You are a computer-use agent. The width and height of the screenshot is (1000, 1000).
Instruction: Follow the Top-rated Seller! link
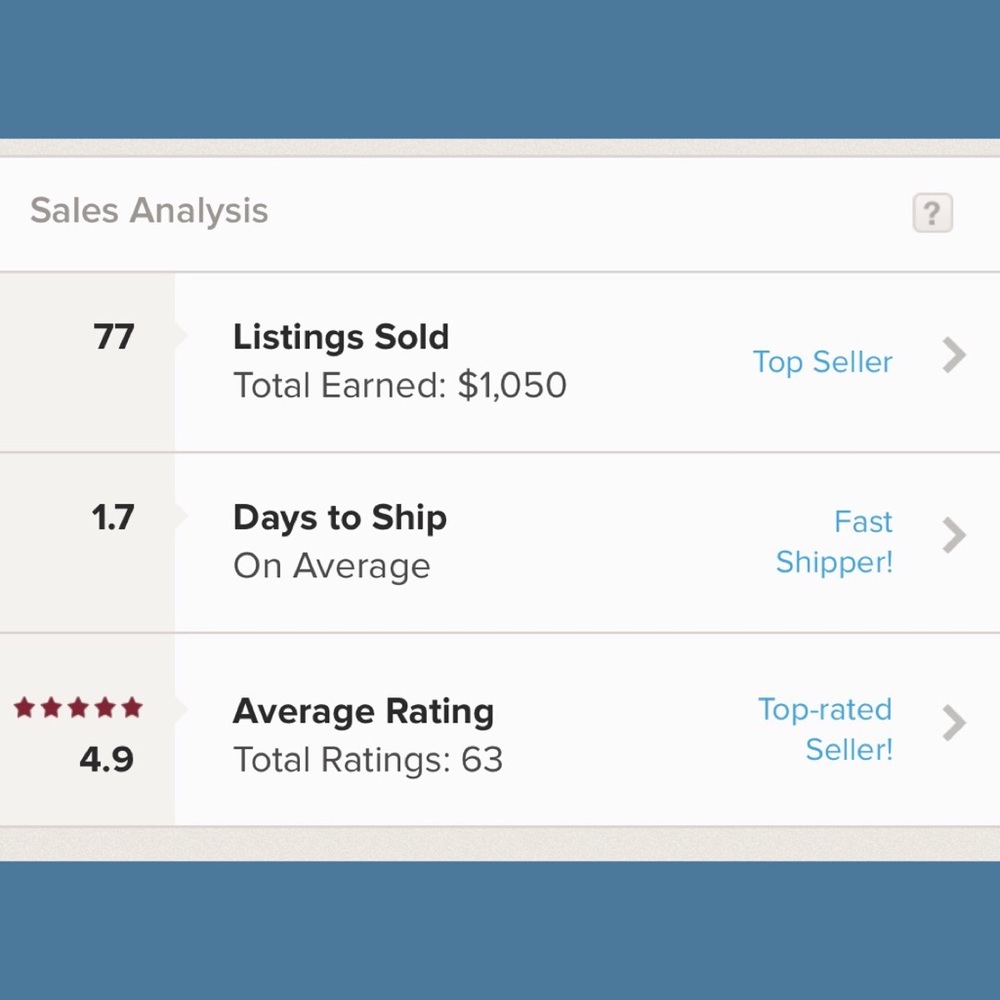[x=826, y=729]
